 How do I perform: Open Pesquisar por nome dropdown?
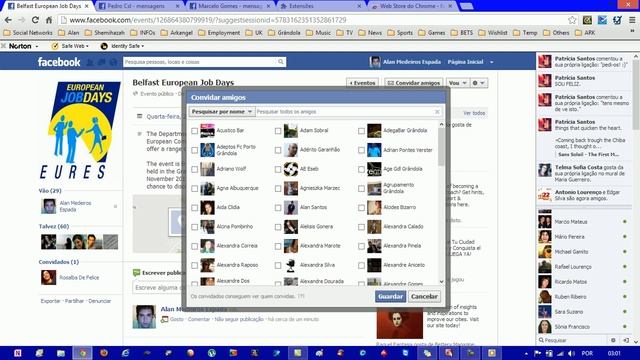coord(222,111)
